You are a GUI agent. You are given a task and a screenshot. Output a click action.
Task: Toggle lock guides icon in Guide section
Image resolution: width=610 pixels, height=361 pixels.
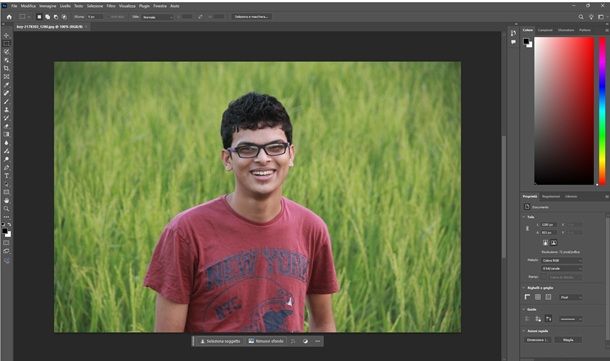[x=538, y=319]
